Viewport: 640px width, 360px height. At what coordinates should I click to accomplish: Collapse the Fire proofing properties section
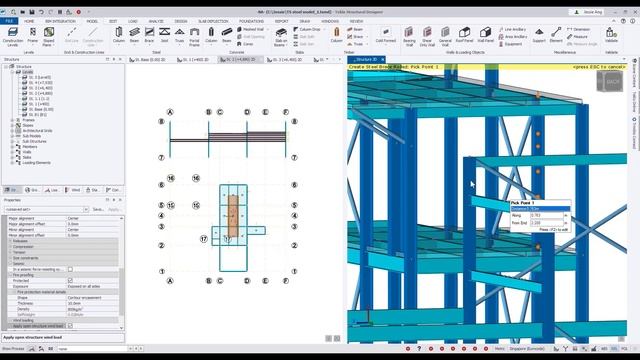(10, 275)
